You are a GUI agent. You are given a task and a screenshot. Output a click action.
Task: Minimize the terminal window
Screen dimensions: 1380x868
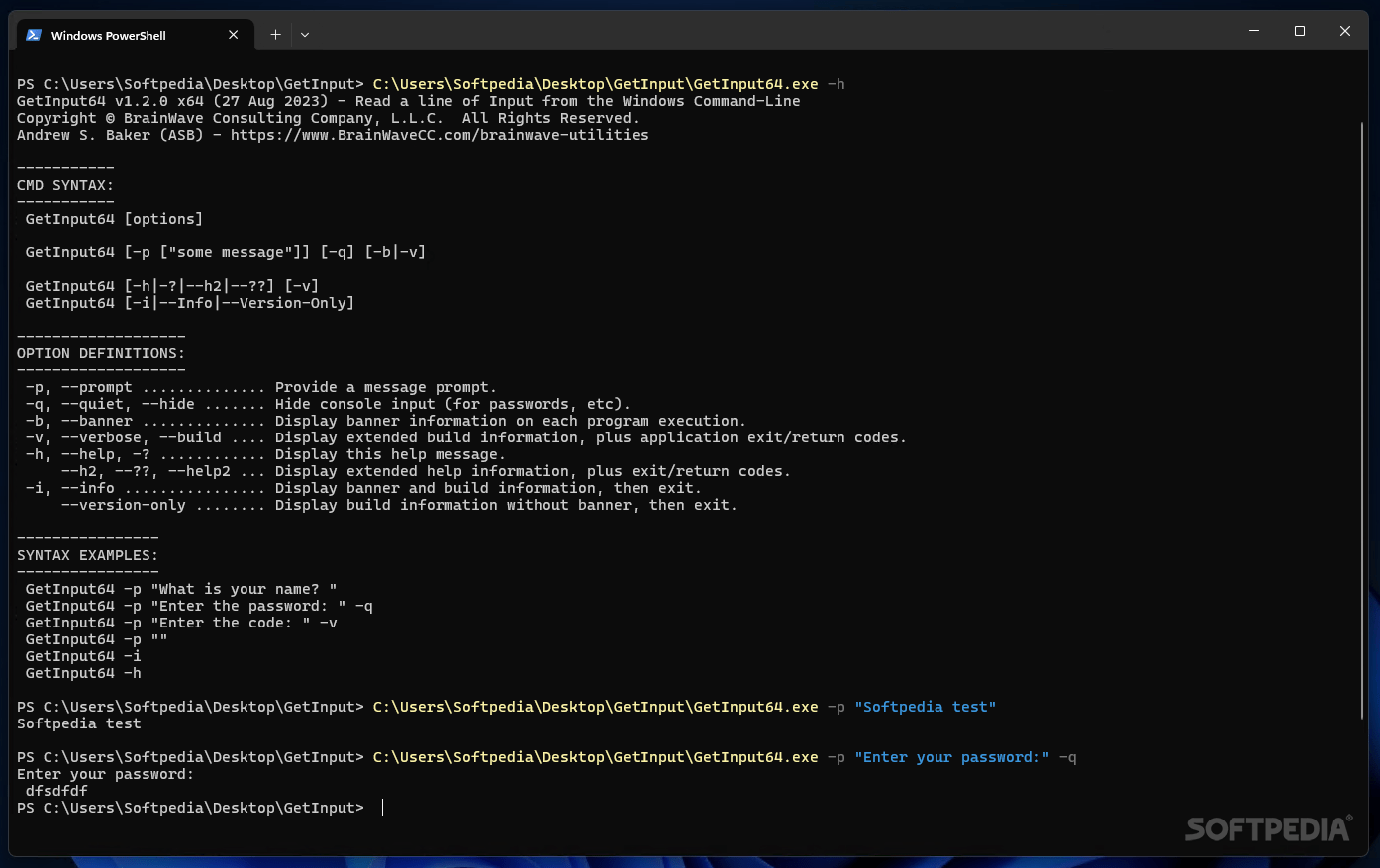(1254, 31)
